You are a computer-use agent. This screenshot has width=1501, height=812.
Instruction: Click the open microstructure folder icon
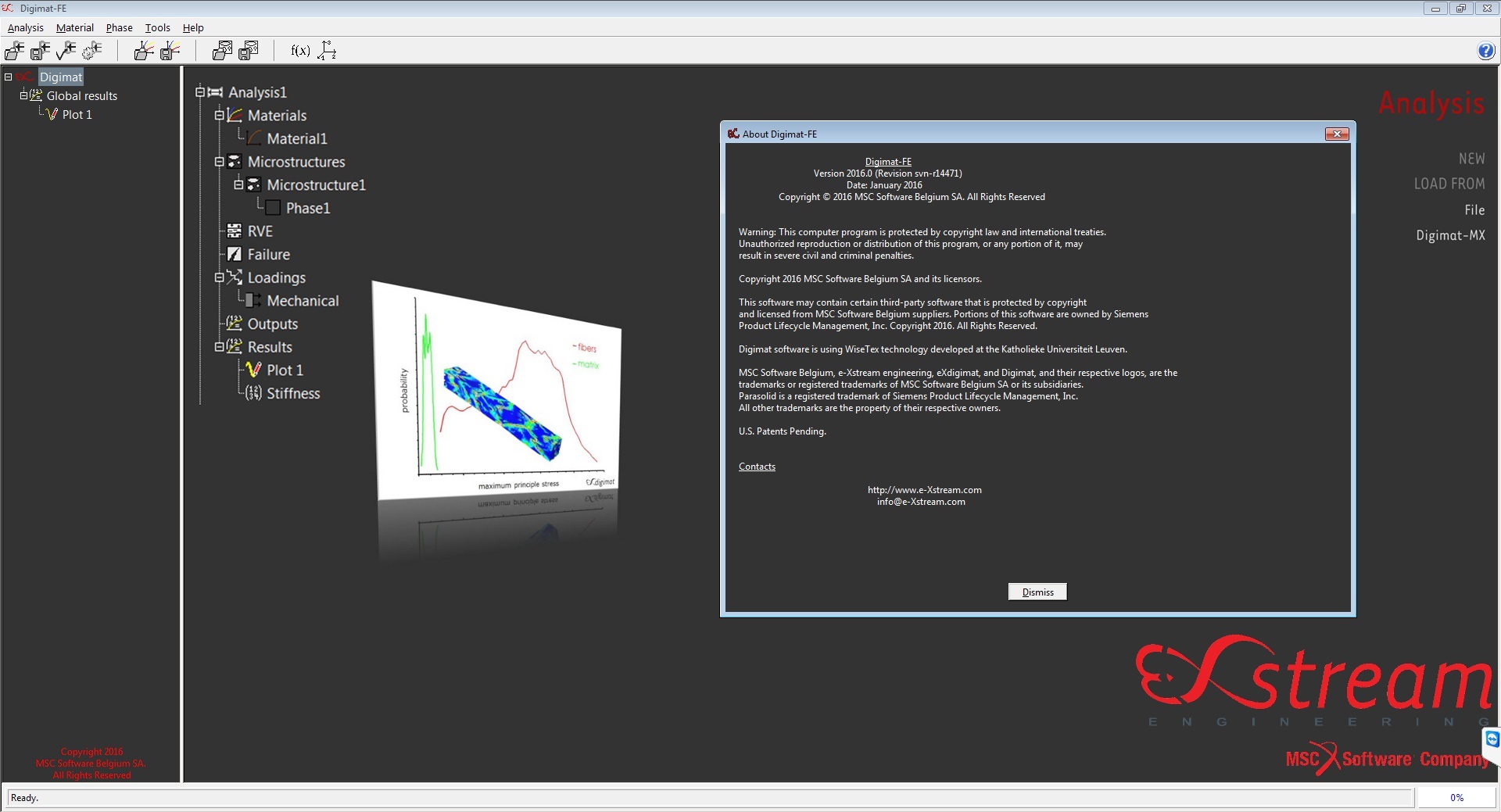(x=222, y=51)
